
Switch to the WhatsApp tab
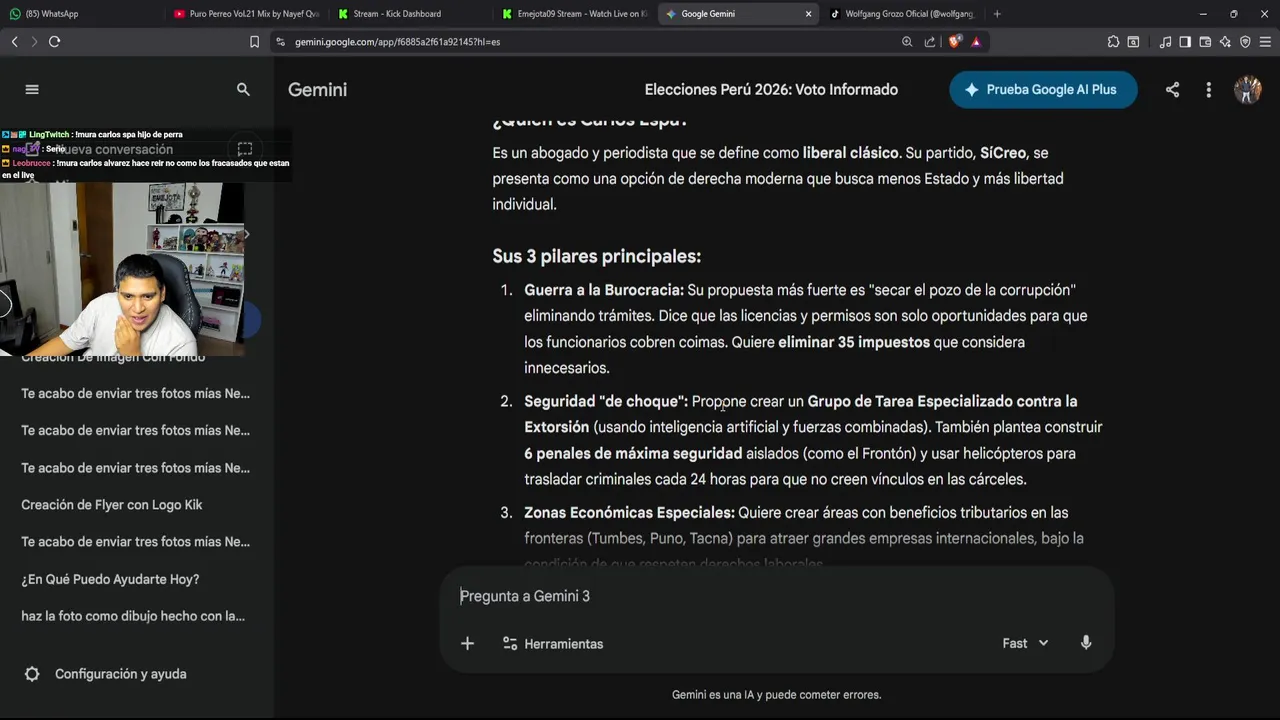[x=82, y=14]
